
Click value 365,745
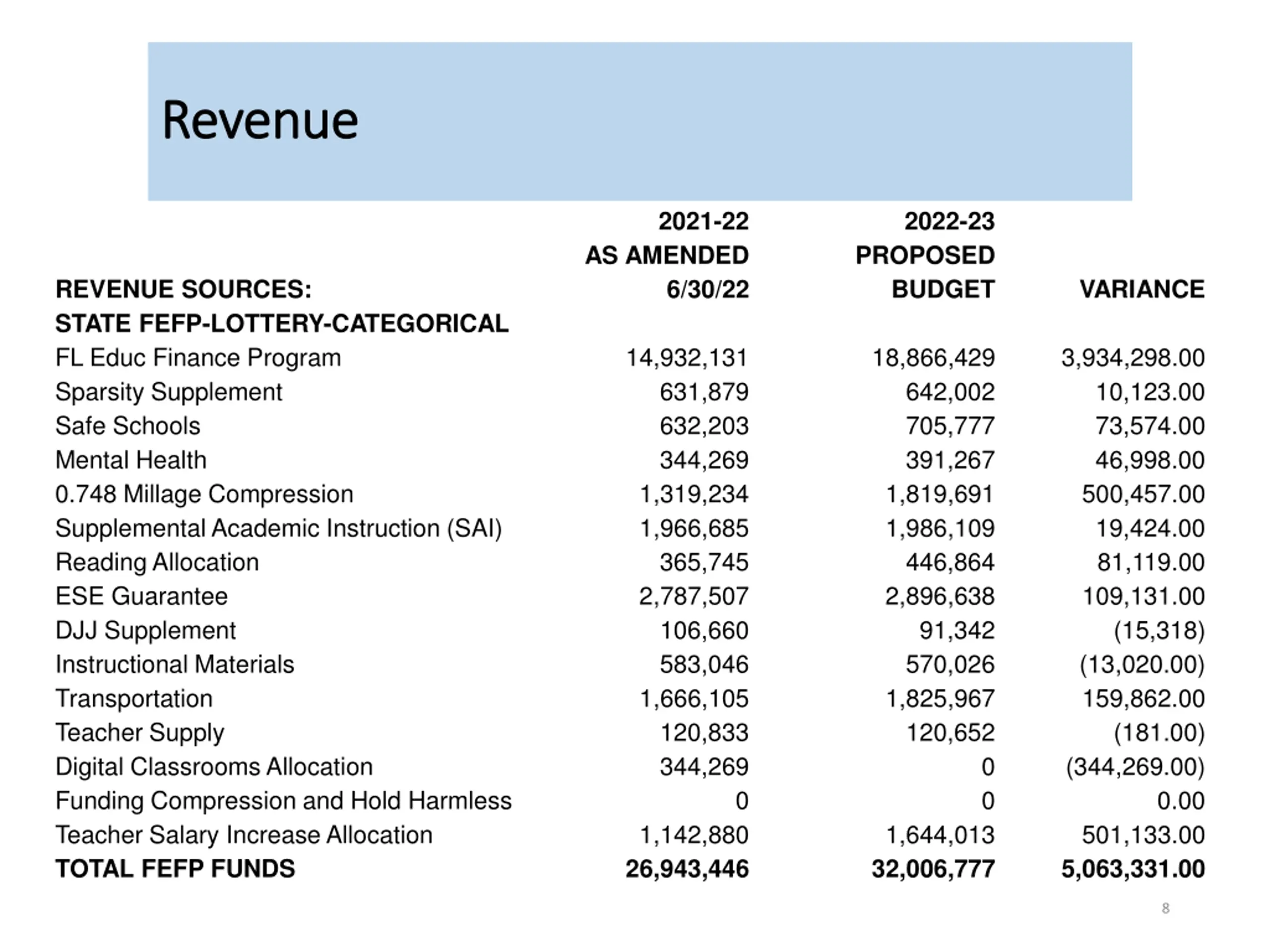coord(704,562)
